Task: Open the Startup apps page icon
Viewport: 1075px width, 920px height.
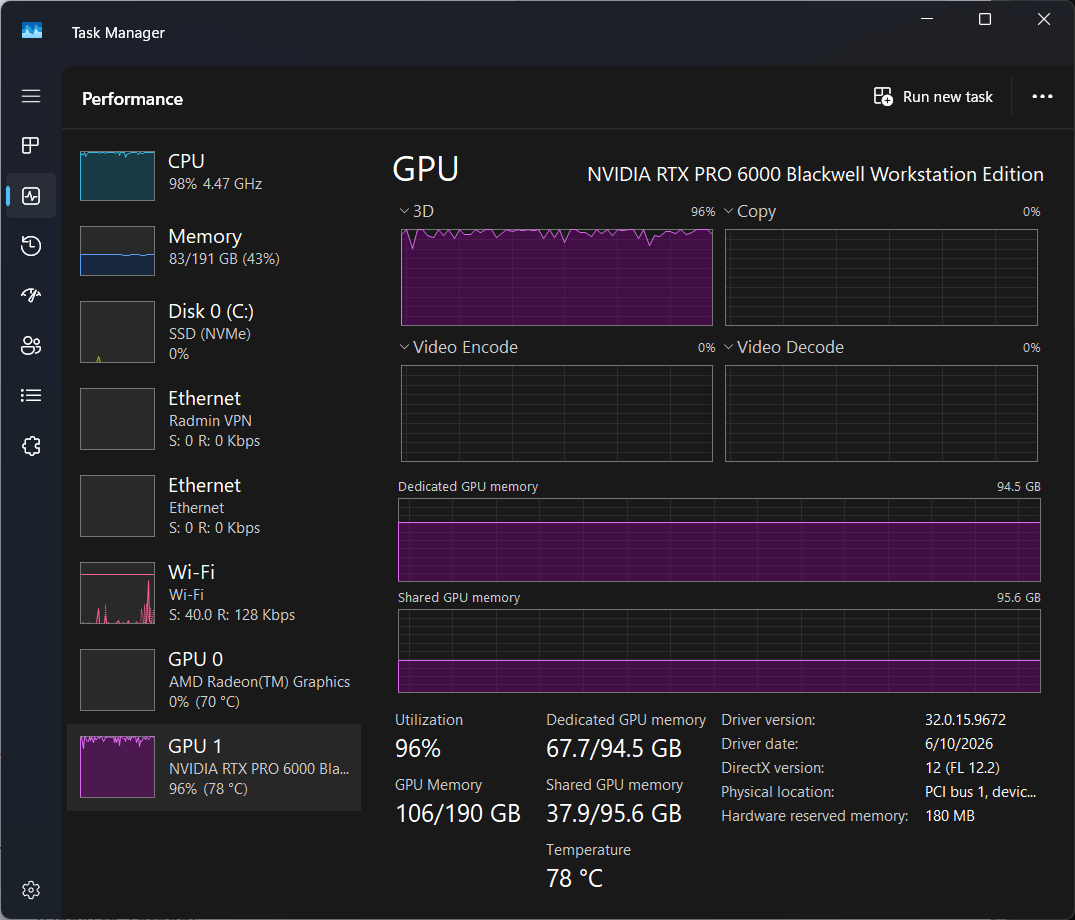Action: click(x=31, y=295)
